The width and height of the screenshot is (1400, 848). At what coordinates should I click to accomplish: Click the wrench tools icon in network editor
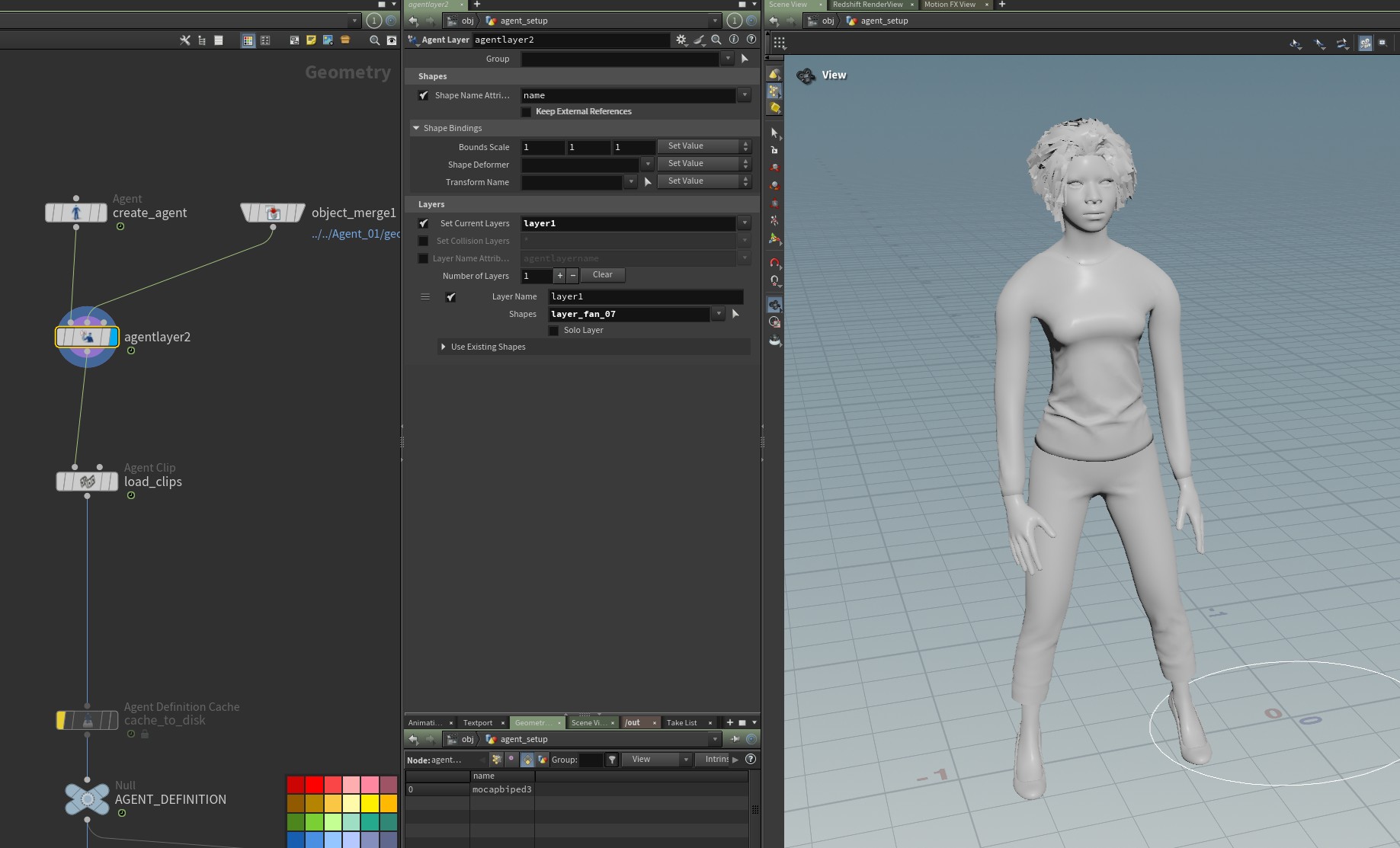coord(185,40)
